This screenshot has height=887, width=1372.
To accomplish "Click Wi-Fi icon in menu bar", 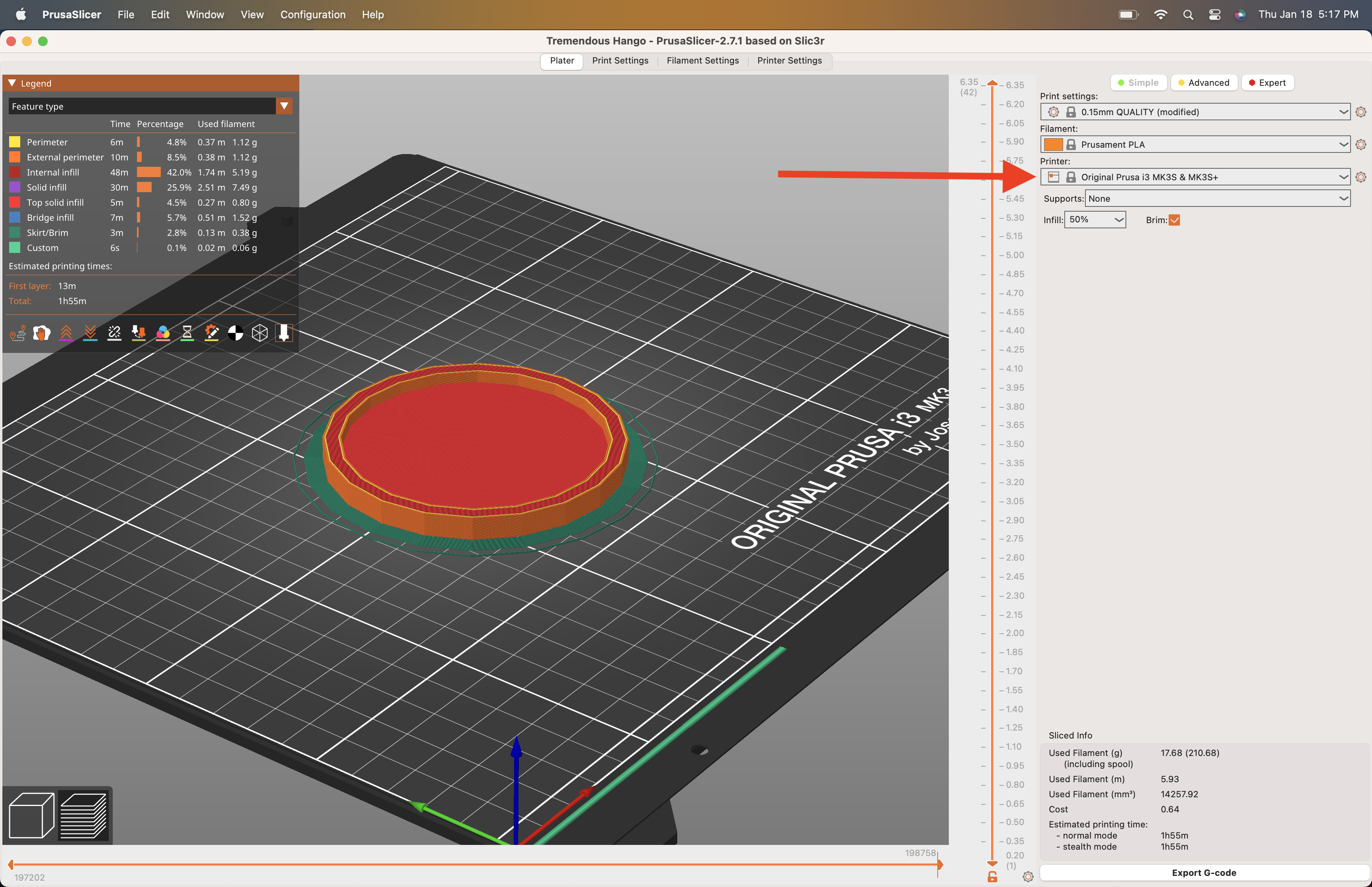I will (1161, 14).
